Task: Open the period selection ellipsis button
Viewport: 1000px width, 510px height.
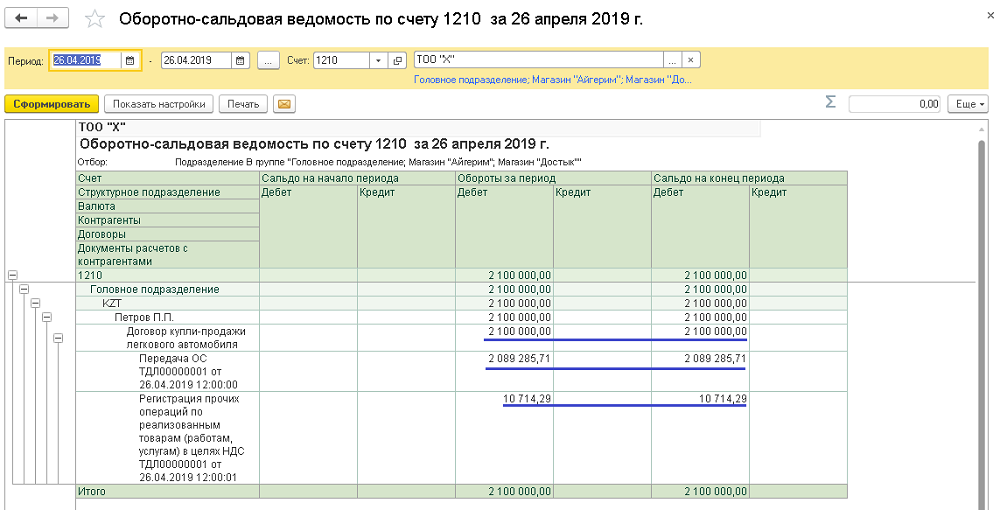Action: 268,60
